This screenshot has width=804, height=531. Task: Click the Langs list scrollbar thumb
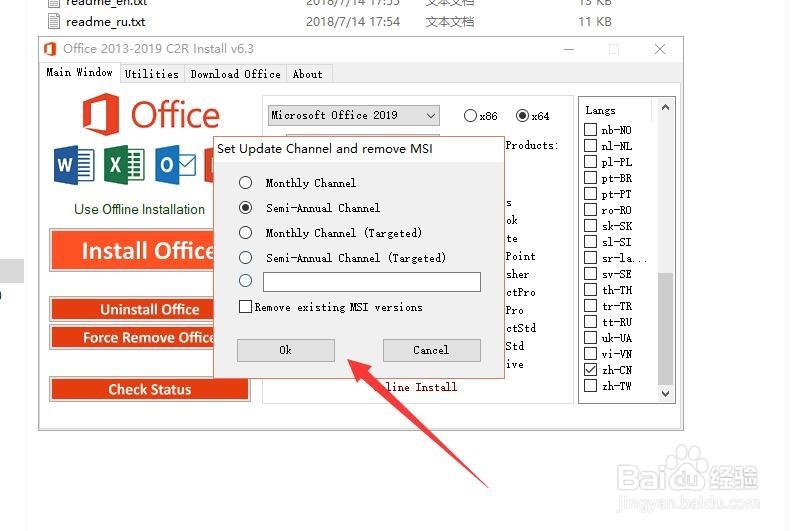pos(666,328)
